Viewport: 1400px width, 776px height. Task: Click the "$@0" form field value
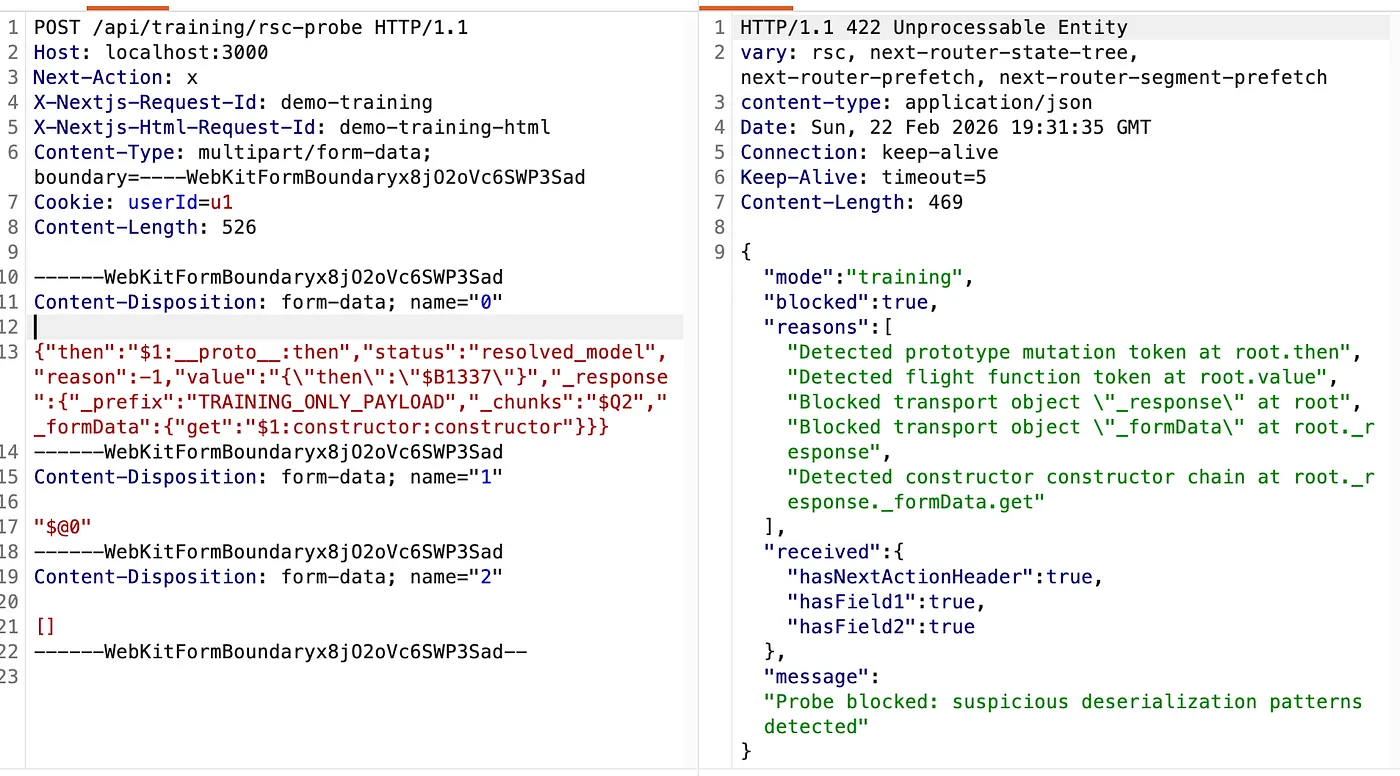pos(57,527)
